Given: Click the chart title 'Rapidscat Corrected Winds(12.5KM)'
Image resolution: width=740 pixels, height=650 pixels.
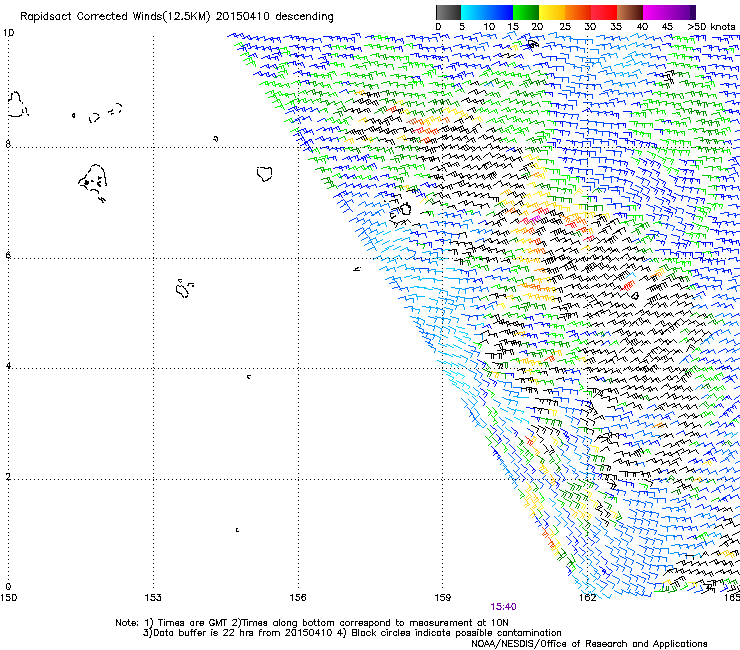Looking at the screenshot, I should (x=115, y=16).
